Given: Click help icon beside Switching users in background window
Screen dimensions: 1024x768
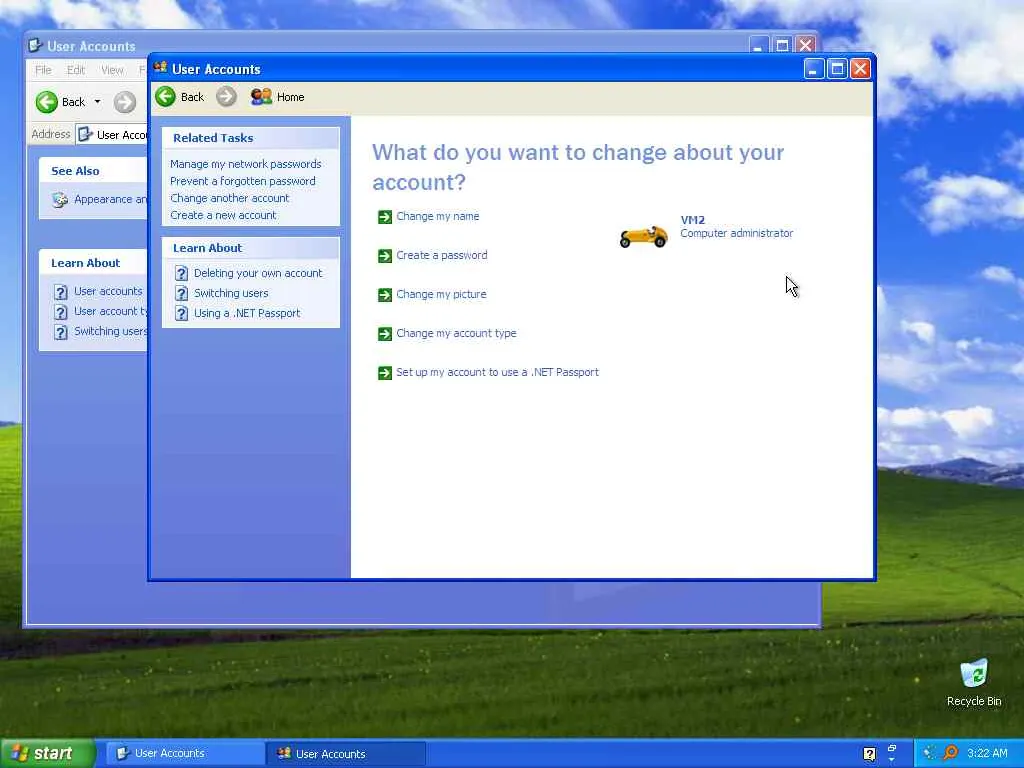Looking at the screenshot, I should (61, 332).
